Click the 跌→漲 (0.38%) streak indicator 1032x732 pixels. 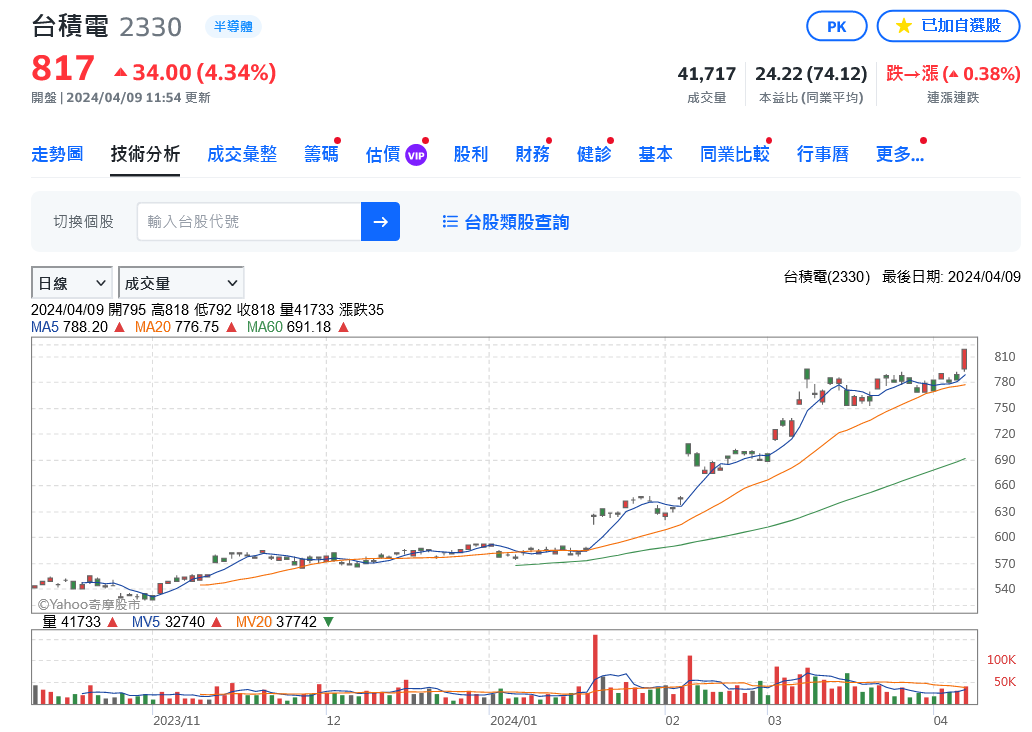(953, 74)
